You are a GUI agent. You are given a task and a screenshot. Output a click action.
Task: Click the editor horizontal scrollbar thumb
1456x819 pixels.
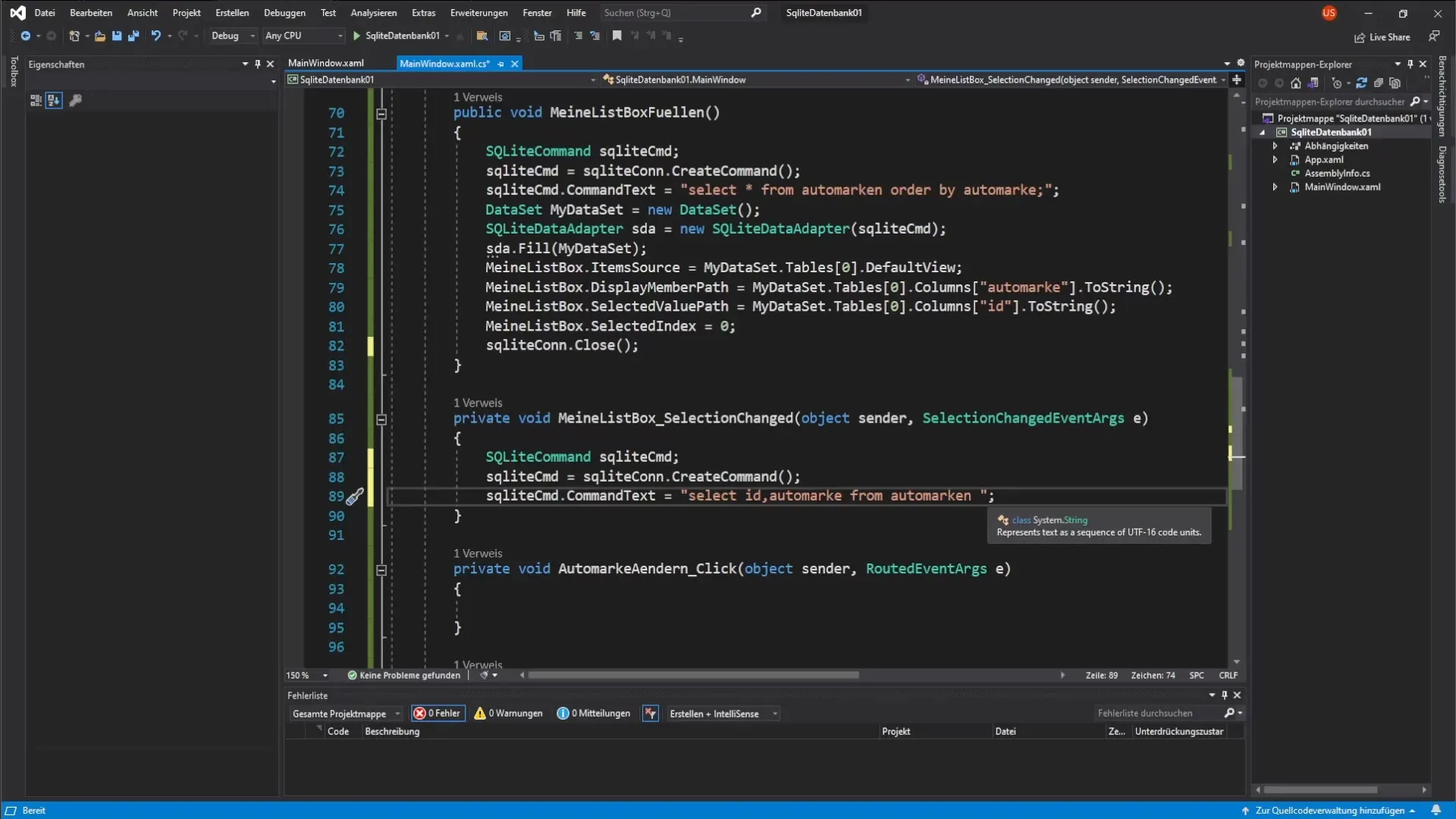click(693, 676)
